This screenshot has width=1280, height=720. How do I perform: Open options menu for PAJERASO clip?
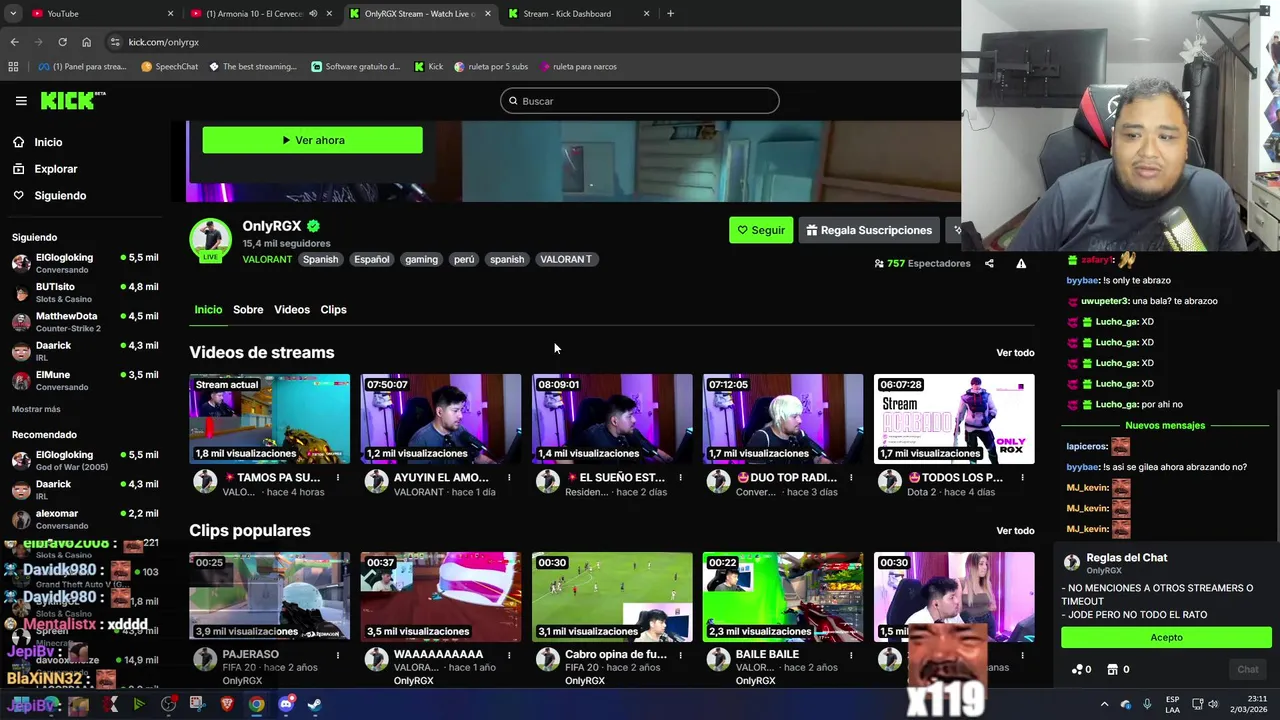coord(338,656)
